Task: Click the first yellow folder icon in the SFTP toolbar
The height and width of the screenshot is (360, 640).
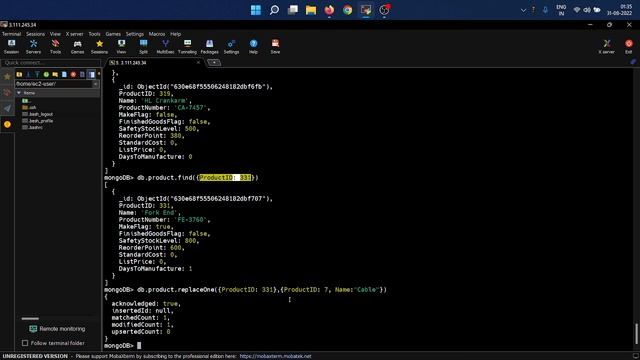Action: coord(19,74)
